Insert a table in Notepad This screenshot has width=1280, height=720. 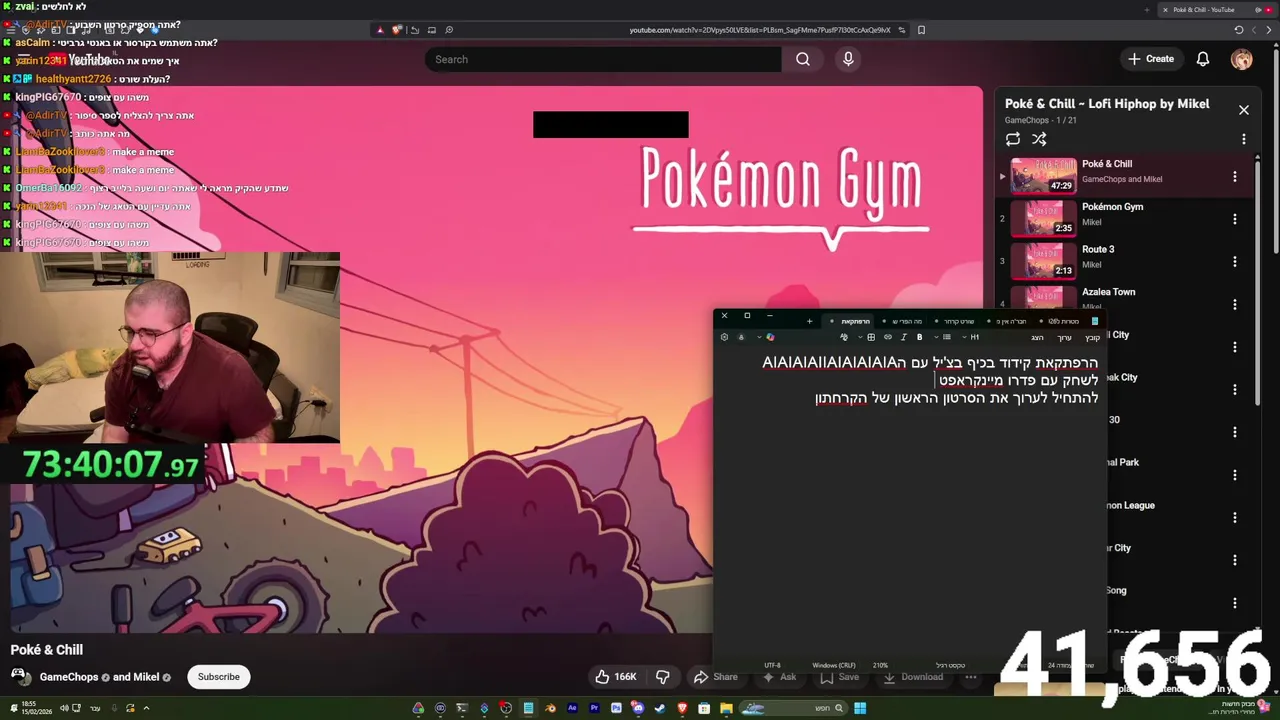[x=871, y=337]
